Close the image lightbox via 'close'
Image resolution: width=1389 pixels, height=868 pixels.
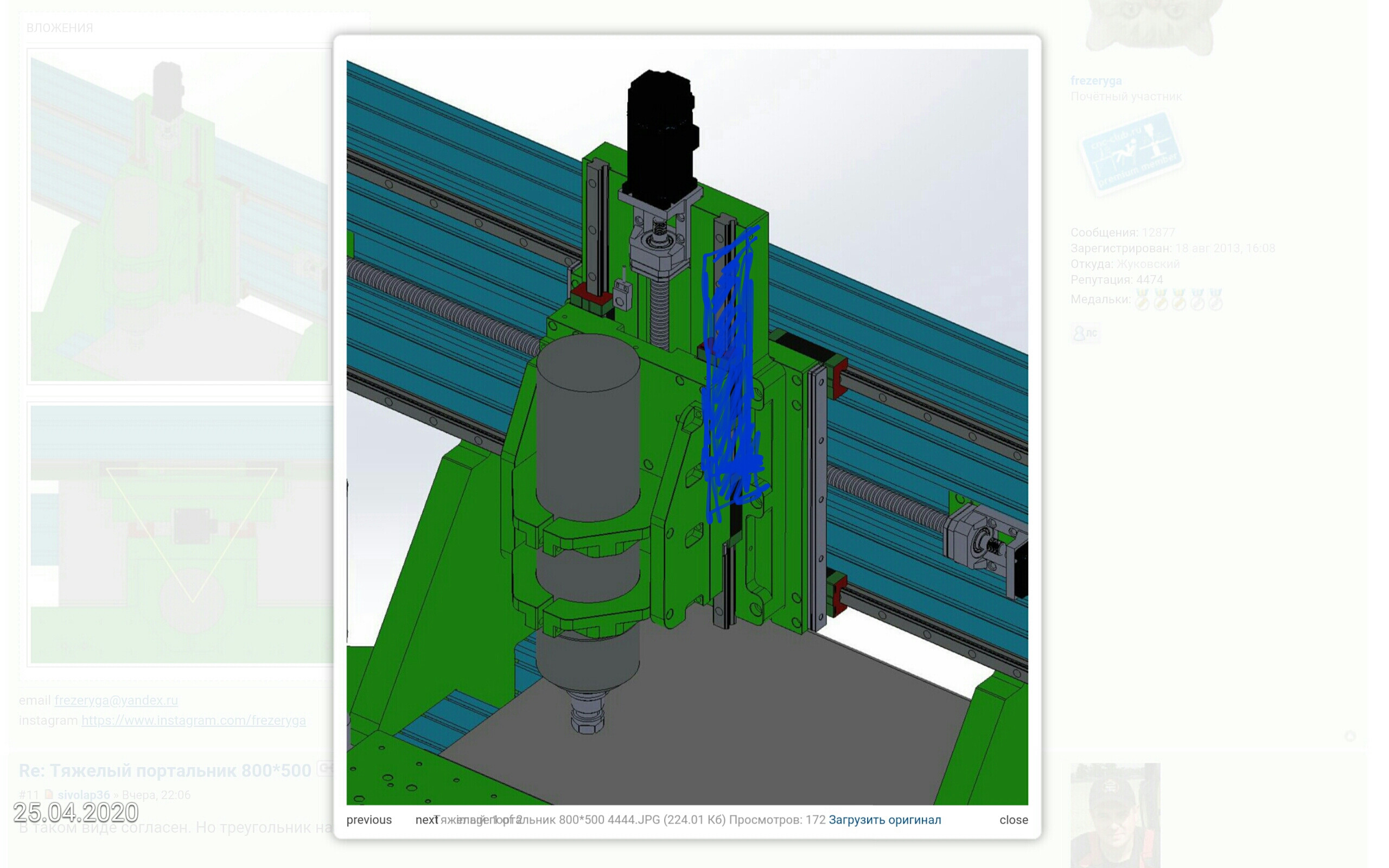tap(1013, 820)
